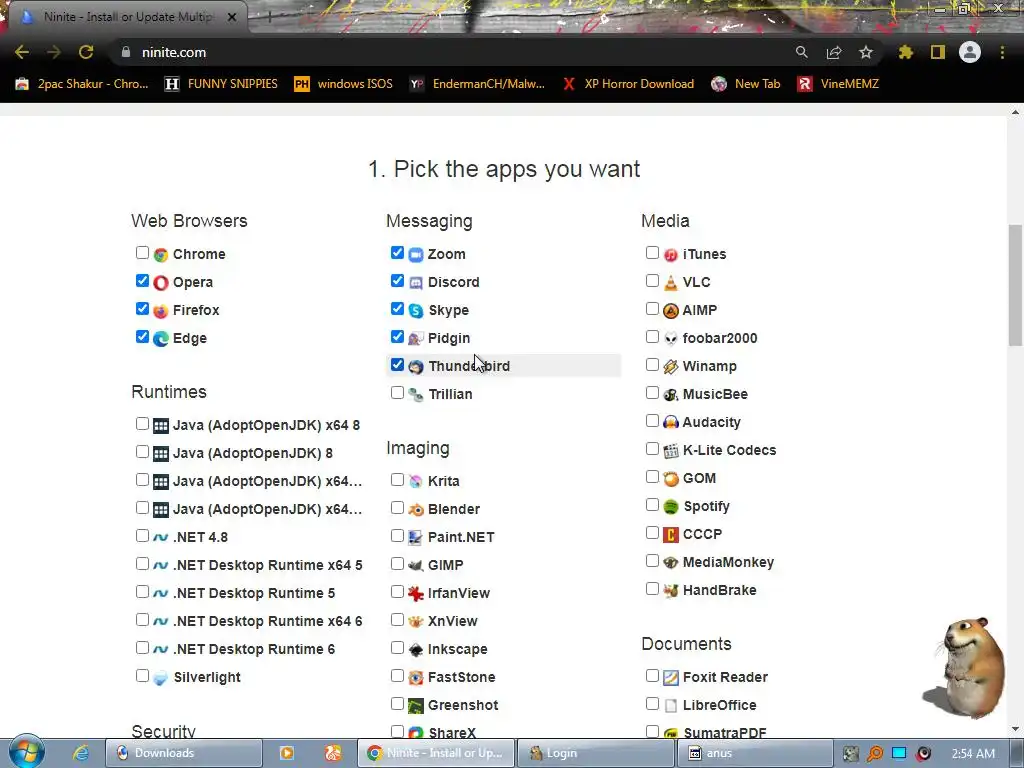The image size is (1024, 768).
Task: Click the FastStone label
Action: coord(462,677)
